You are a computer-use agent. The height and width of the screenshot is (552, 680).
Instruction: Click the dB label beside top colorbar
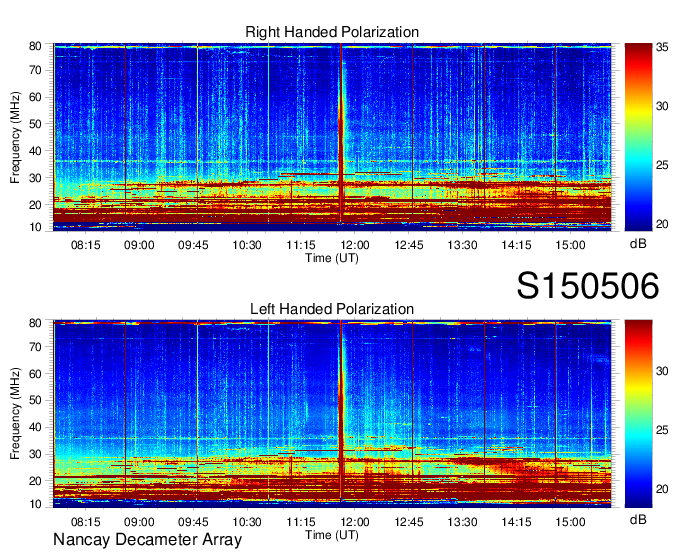click(638, 244)
